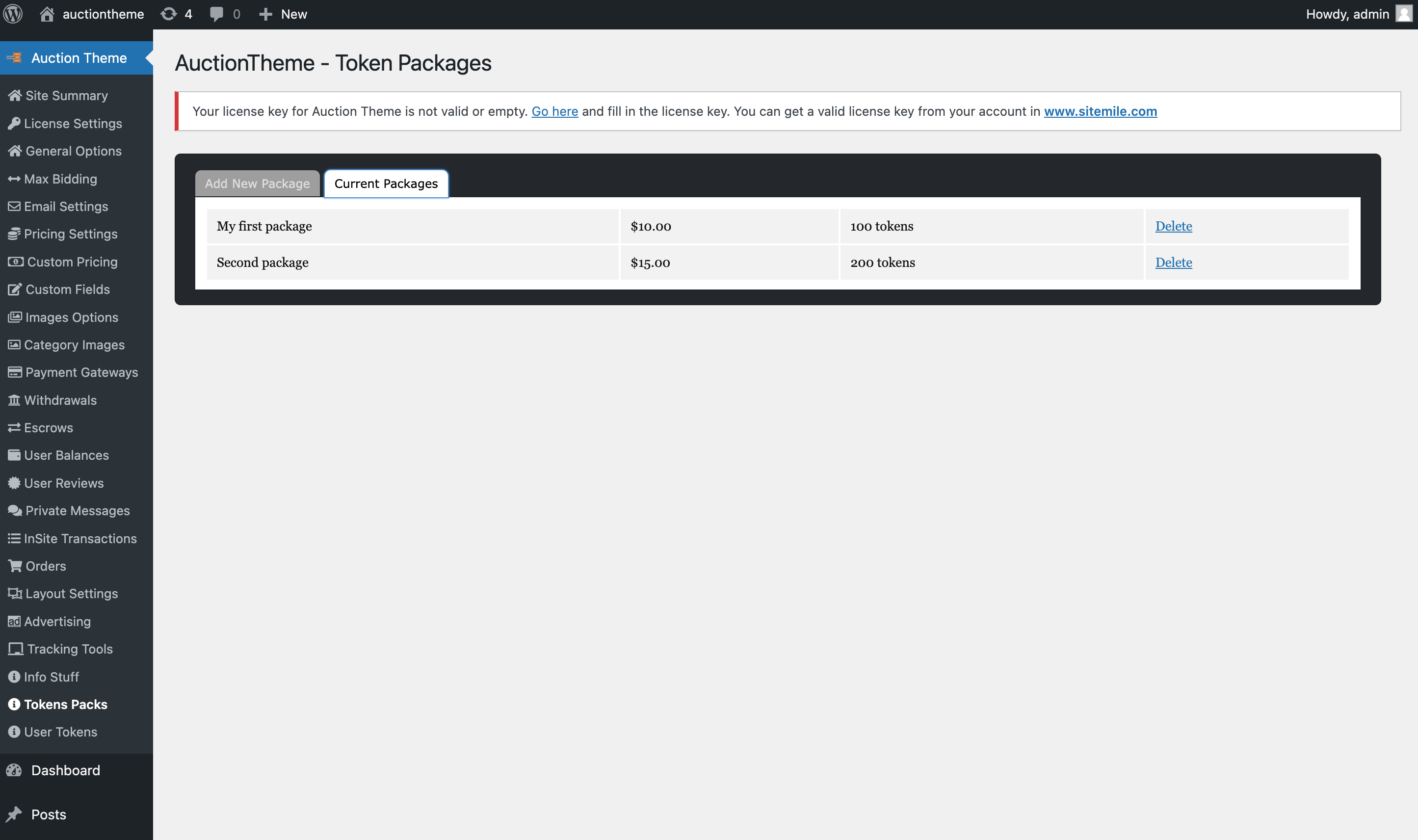Click the License Settings key icon

(14, 123)
